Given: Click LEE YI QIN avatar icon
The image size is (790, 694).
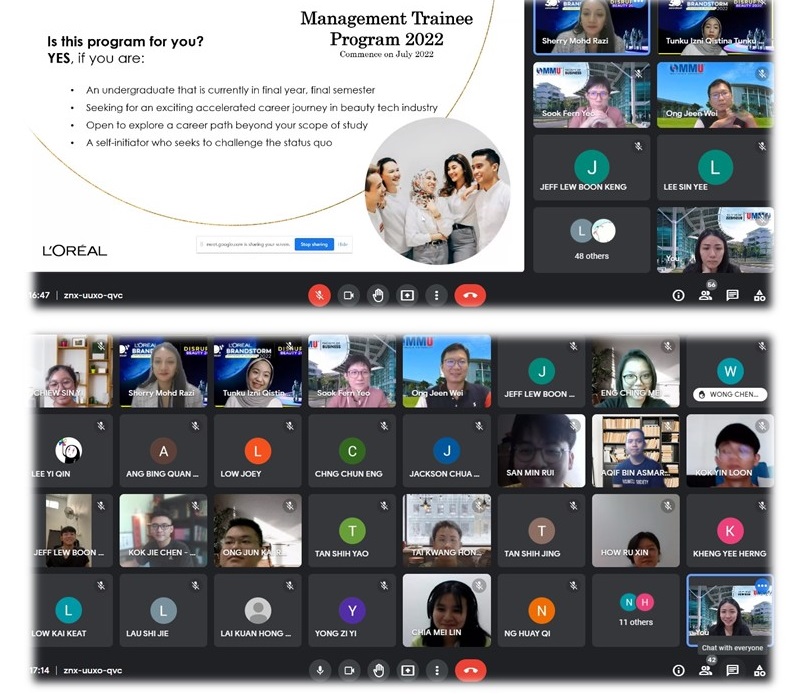Looking at the screenshot, I should (x=69, y=450).
